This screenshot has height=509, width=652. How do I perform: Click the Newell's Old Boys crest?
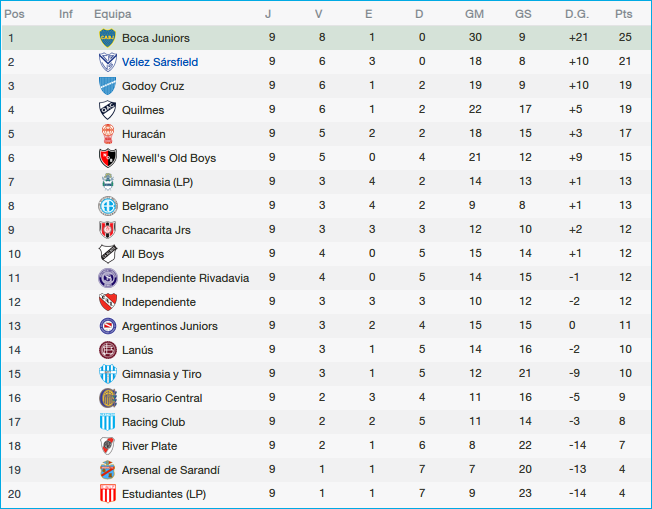tap(107, 158)
